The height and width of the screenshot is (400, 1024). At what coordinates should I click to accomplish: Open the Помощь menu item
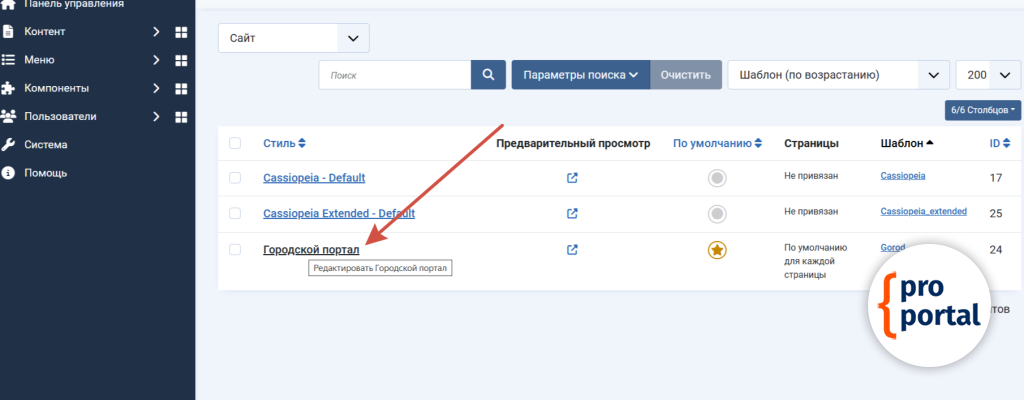45,172
